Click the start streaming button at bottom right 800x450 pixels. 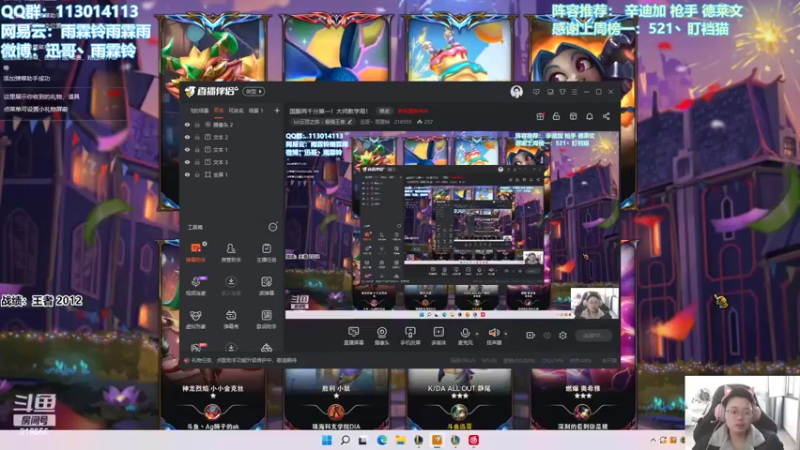(x=594, y=336)
